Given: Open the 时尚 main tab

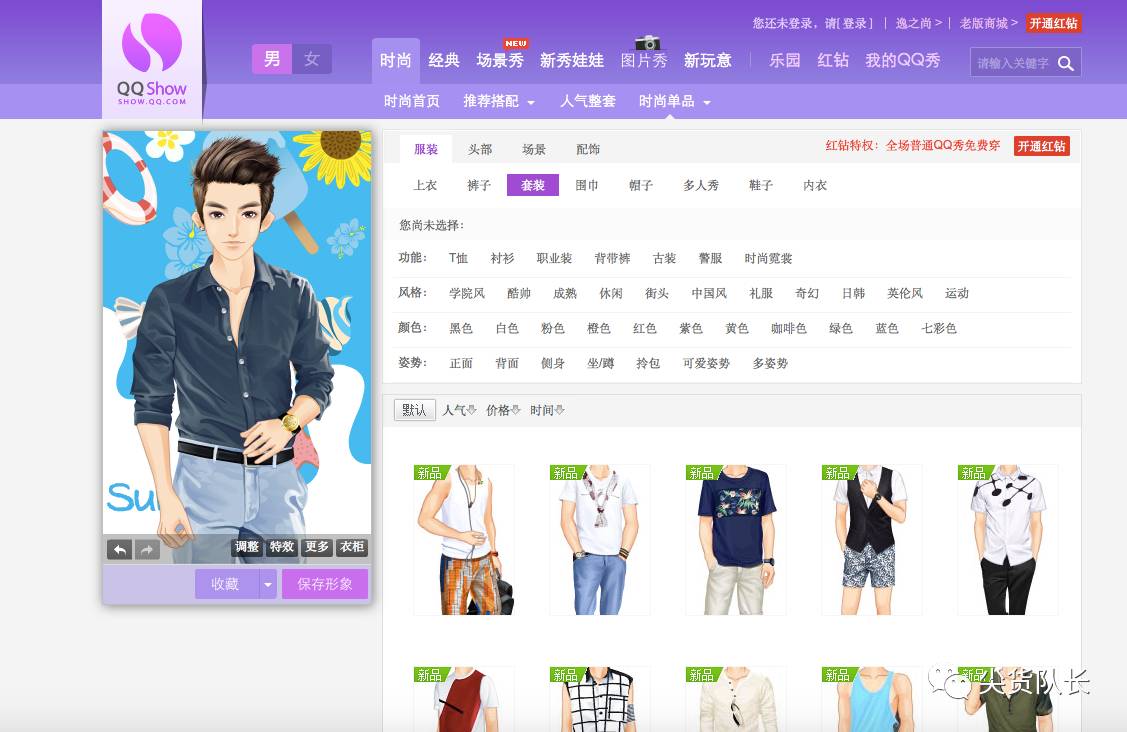Looking at the screenshot, I should pos(395,60).
